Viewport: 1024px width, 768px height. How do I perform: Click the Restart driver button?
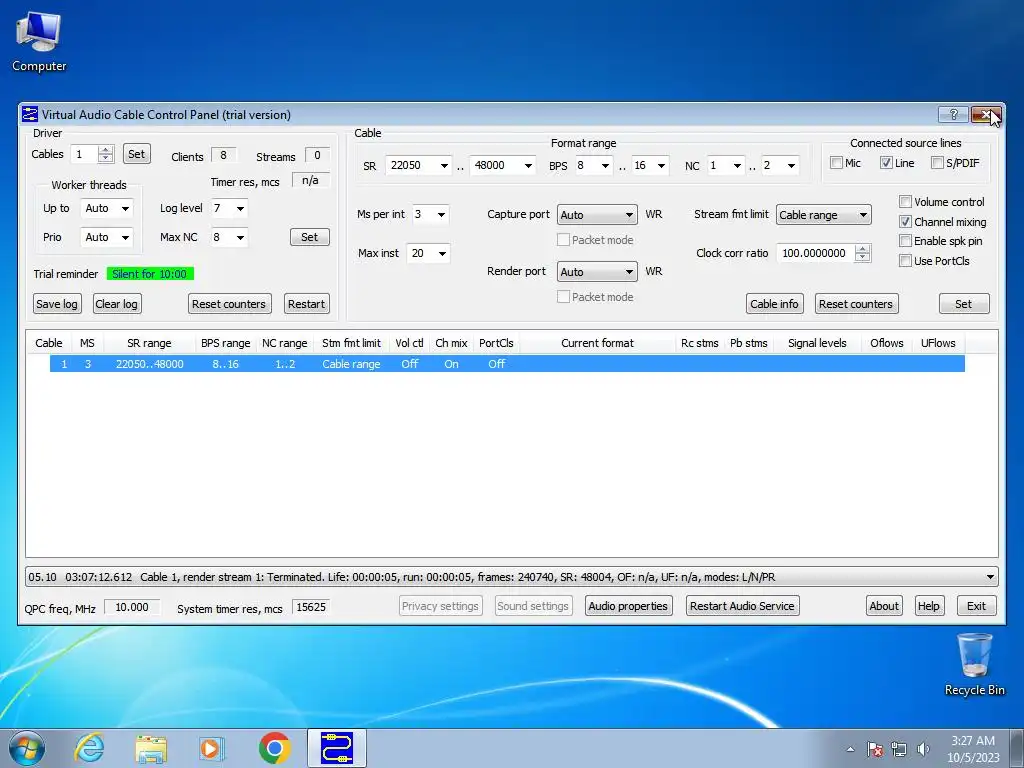coord(306,304)
